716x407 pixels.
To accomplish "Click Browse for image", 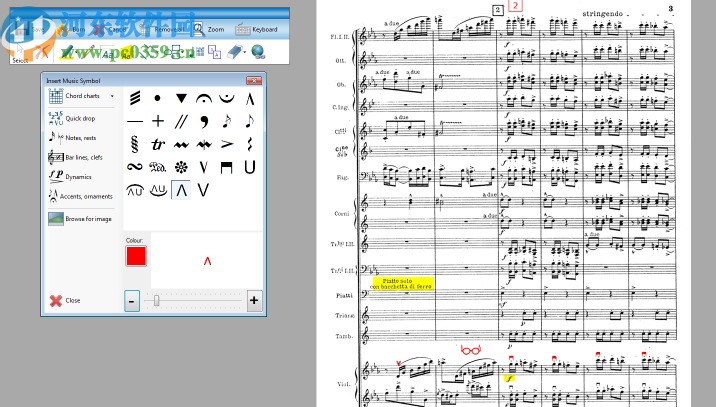I will coord(80,219).
